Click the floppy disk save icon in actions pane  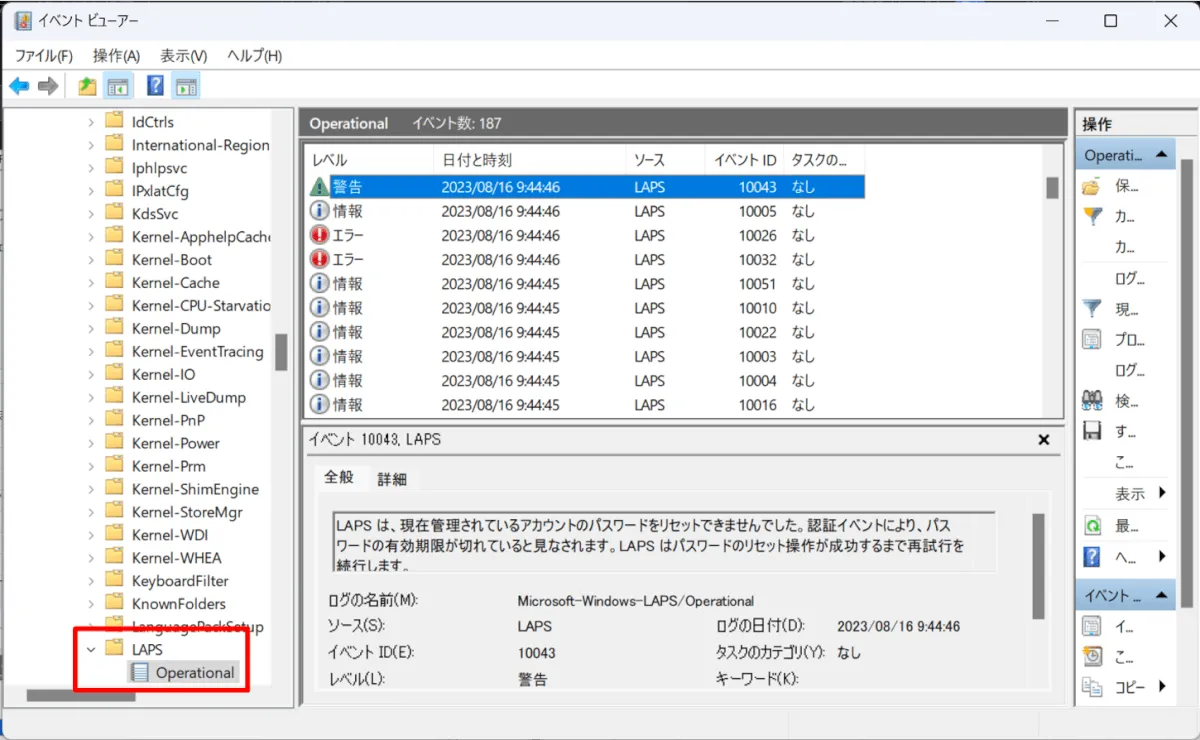pos(1092,432)
